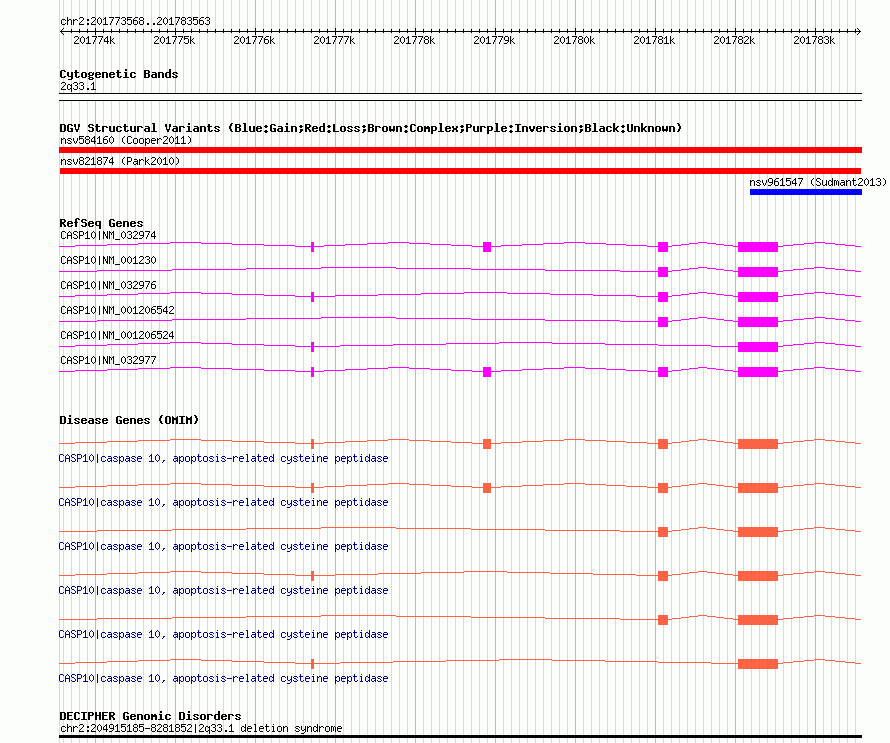Click the 201776k ruler label
Viewport: 890px width, 743px height.
tap(254, 40)
